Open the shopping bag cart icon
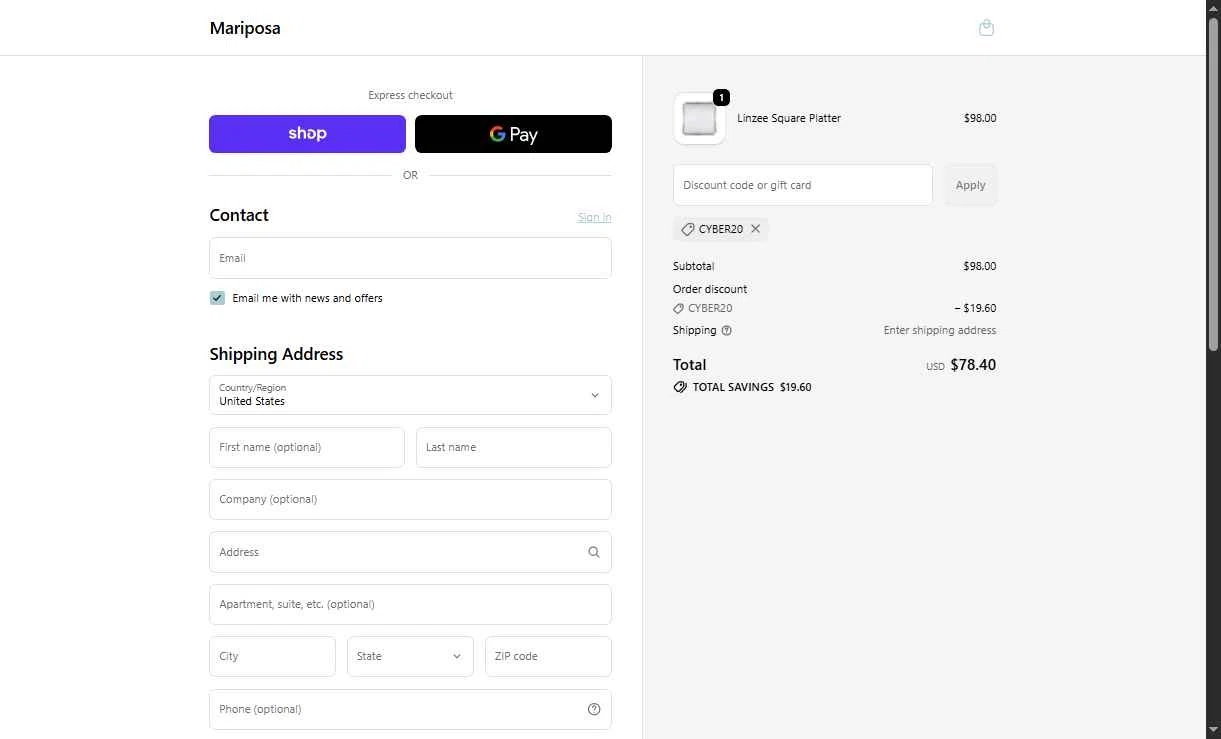The image size is (1221, 739). tap(986, 28)
